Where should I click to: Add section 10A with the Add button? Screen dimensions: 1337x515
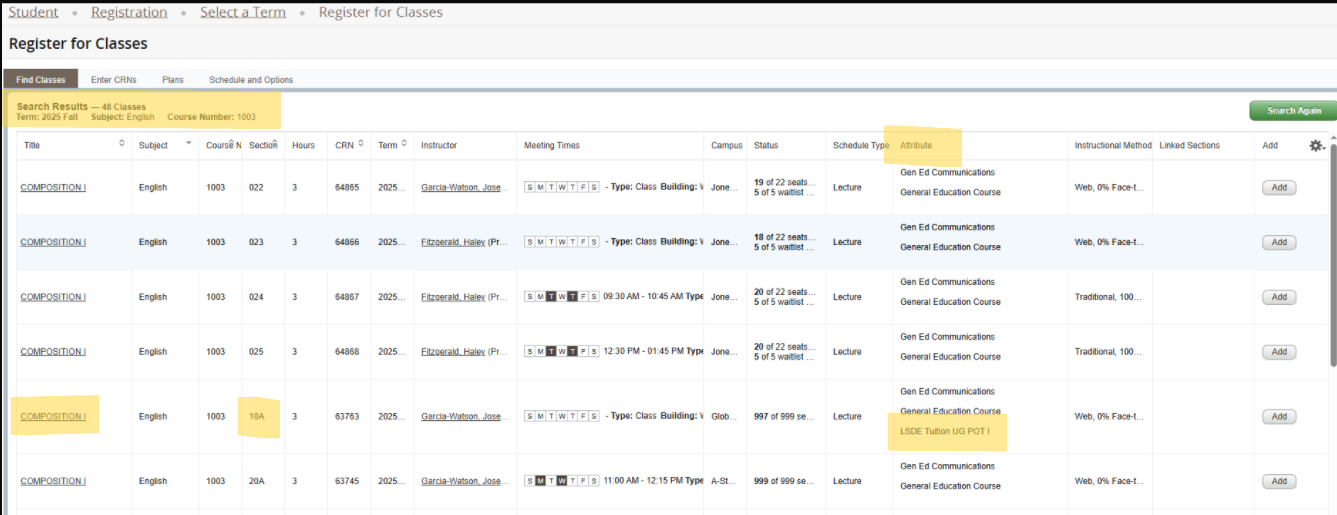coord(1279,417)
